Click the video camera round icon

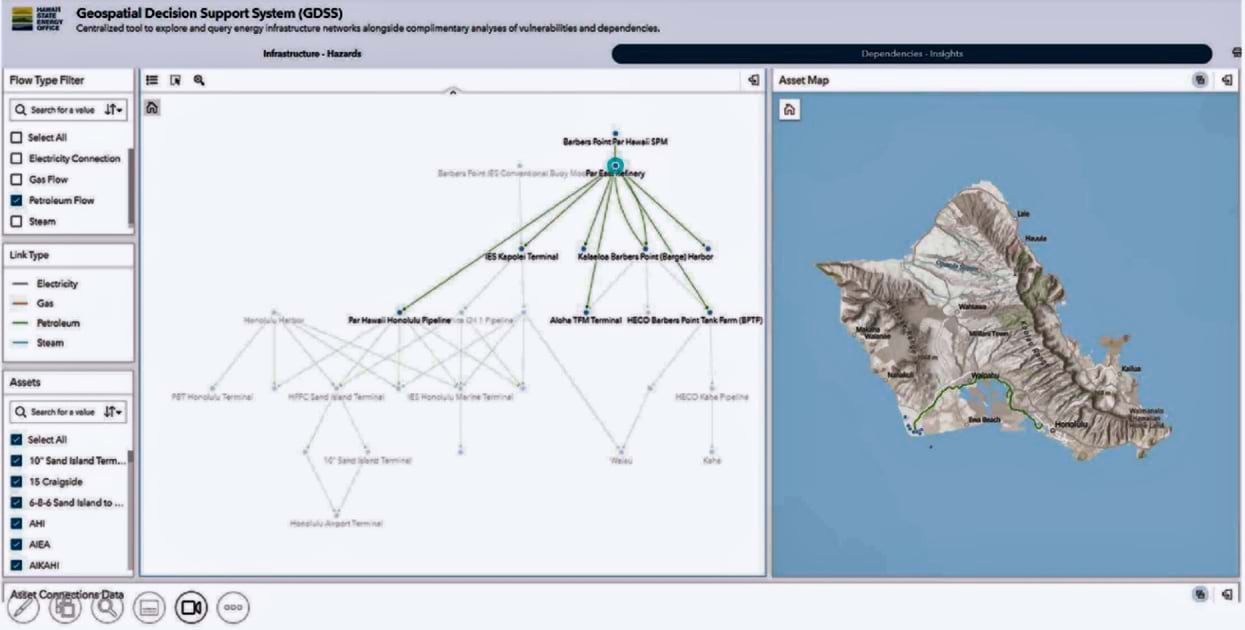(191, 606)
